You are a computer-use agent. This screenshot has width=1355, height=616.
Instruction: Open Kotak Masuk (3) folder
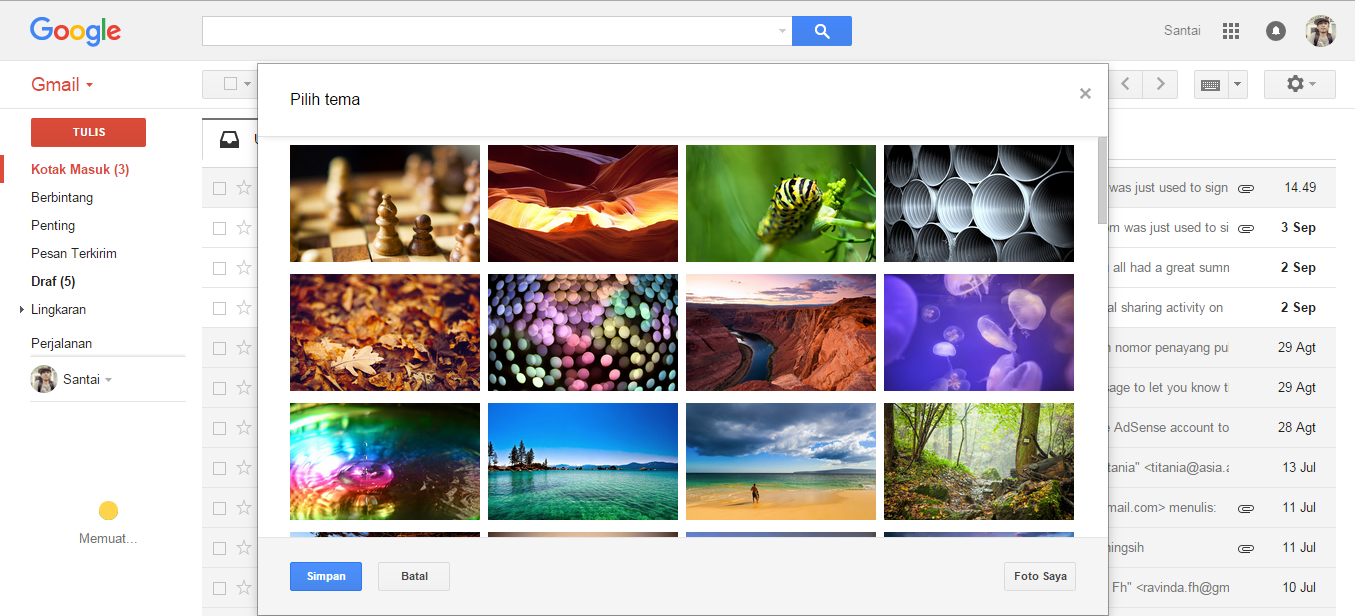pyautogui.click(x=80, y=170)
